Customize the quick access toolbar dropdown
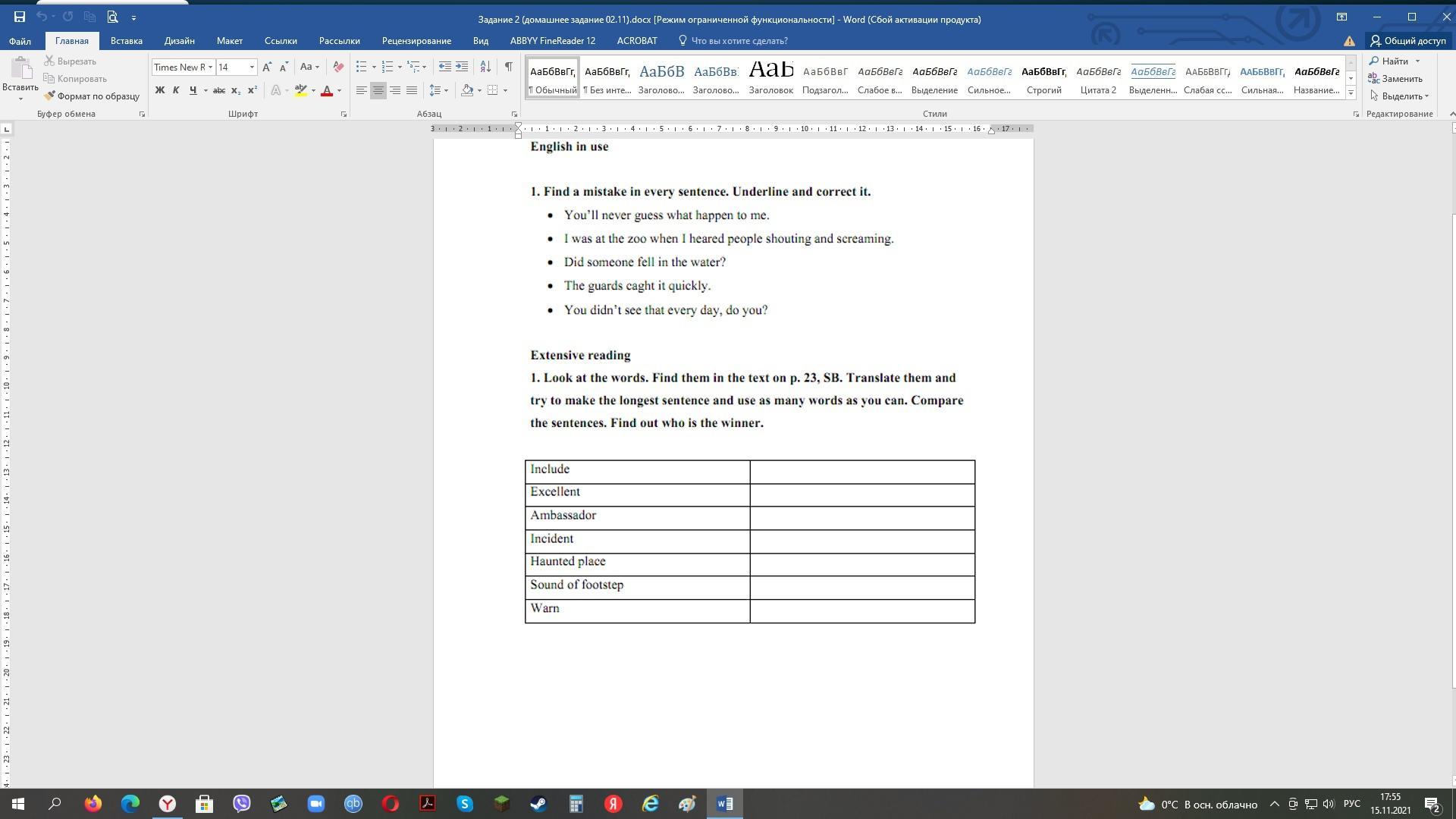Screen dimensions: 1456x819 tap(133, 17)
